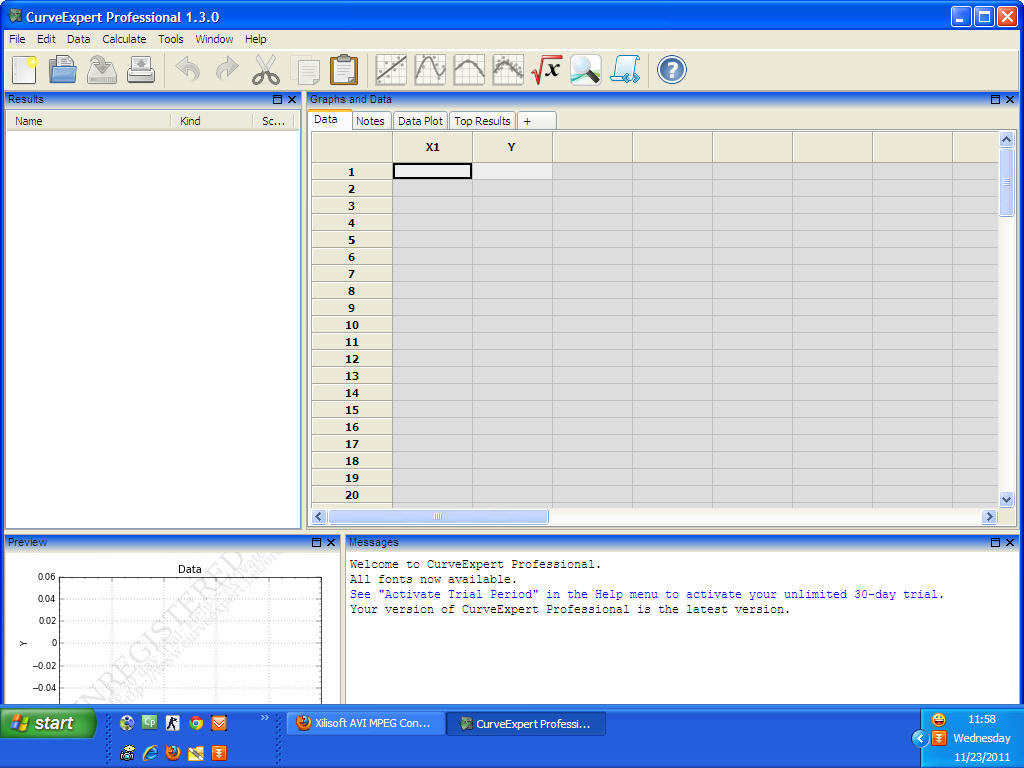Screen dimensions: 1024x768
Task: Sort Results by Name column
Action: coord(88,121)
